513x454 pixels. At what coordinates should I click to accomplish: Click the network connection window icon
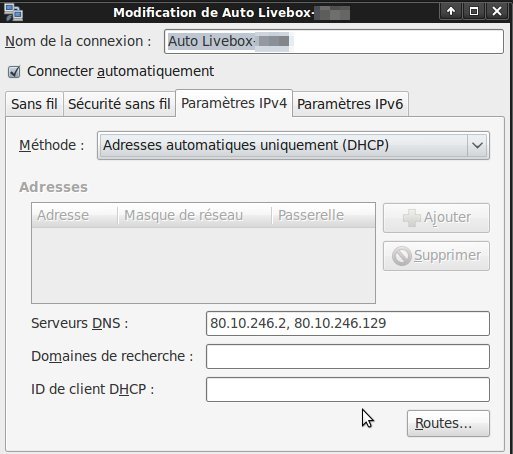point(13,12)
